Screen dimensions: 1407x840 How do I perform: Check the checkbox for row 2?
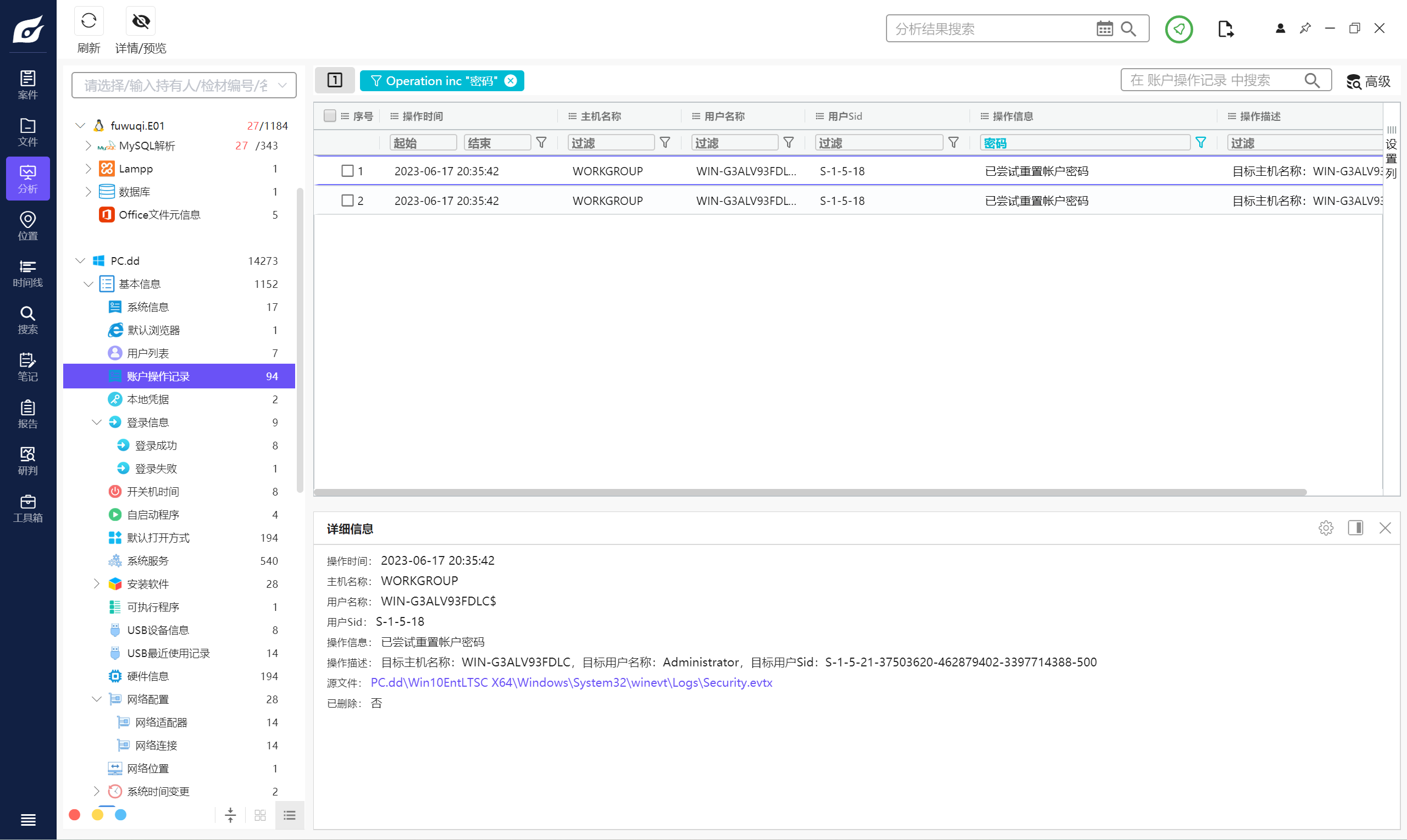348,201
